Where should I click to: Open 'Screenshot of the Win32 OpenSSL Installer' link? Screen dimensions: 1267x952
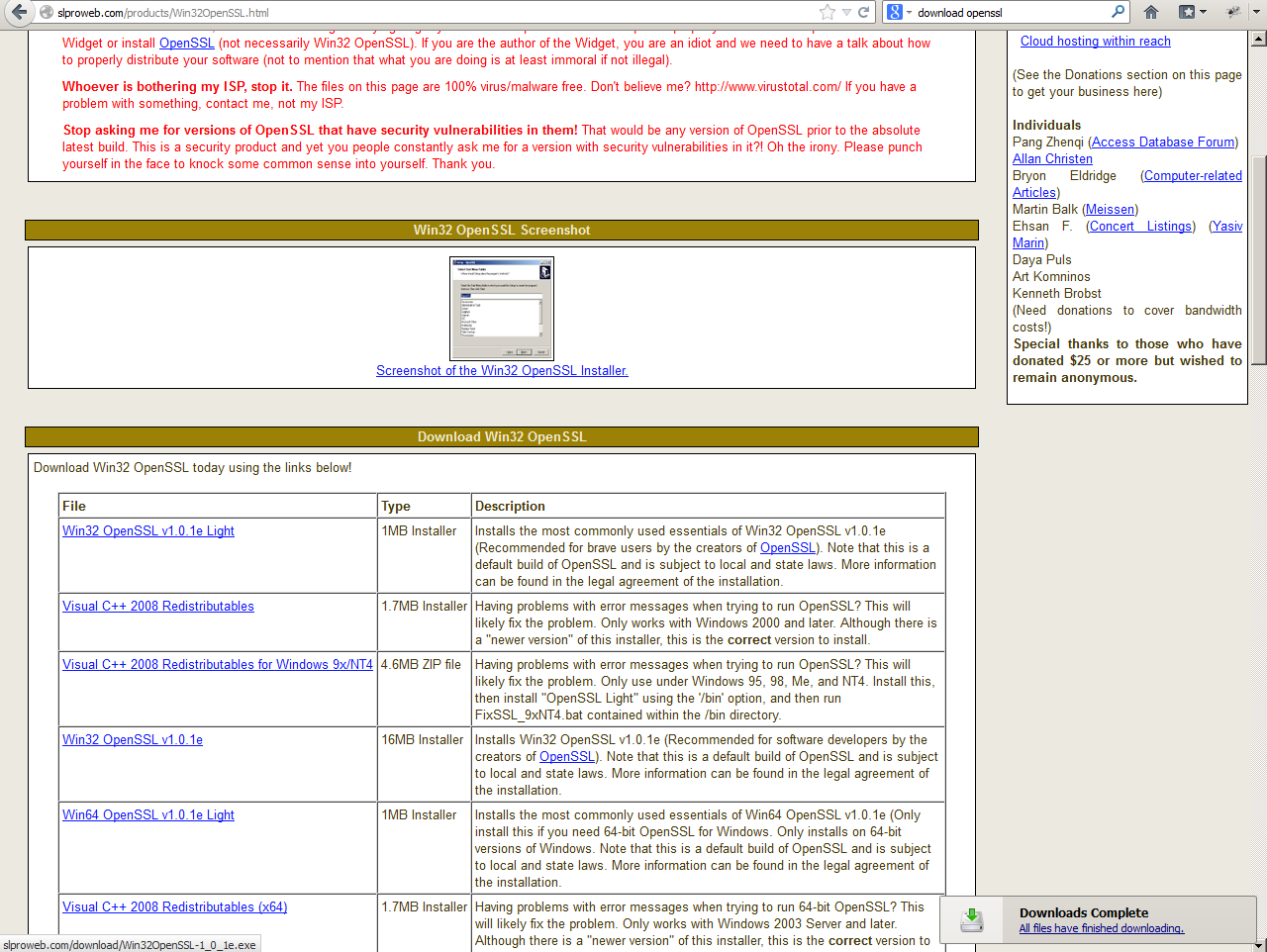[x=502, y=370]
